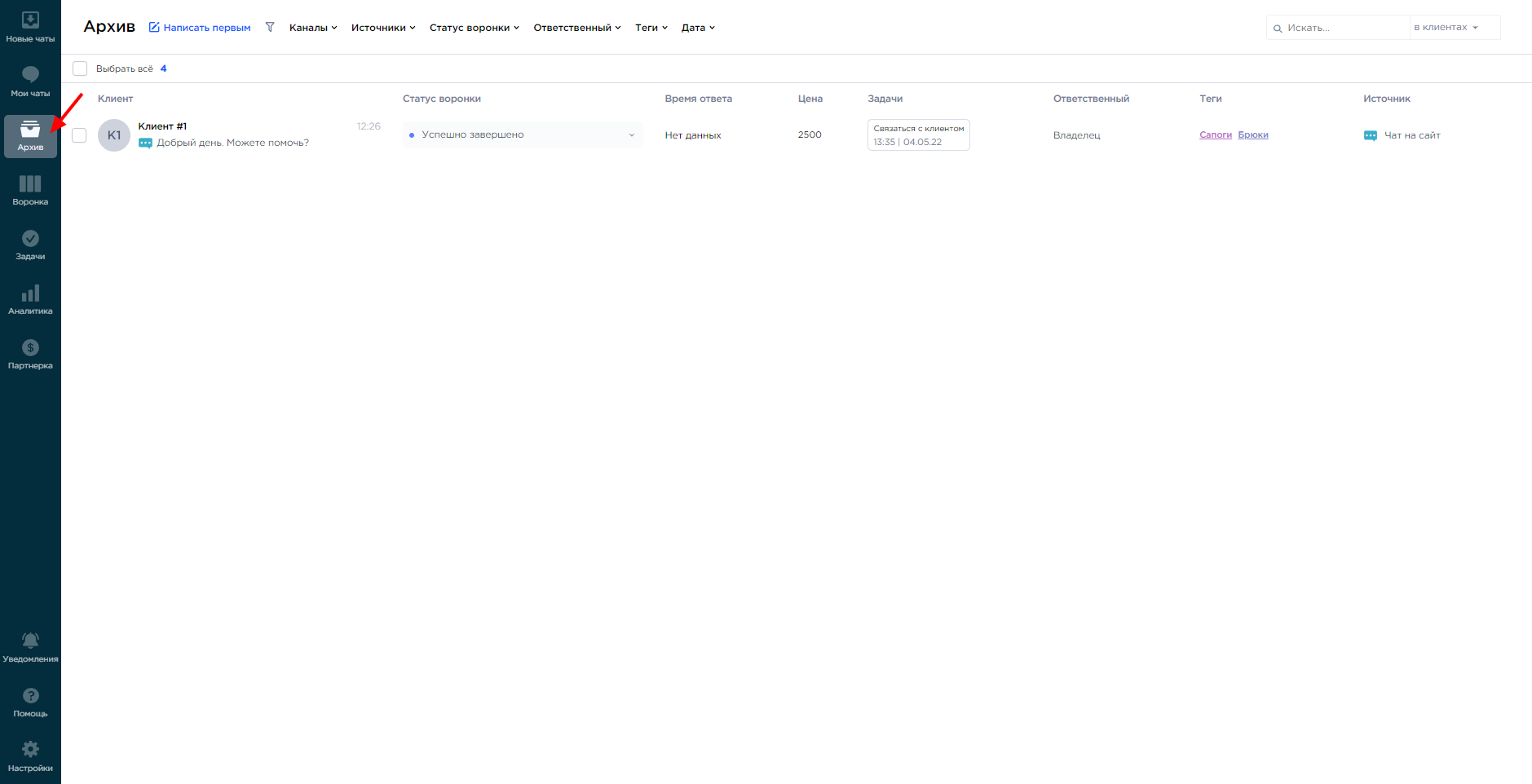
Task: Click Написать первым button
Action: click(200, 28)
